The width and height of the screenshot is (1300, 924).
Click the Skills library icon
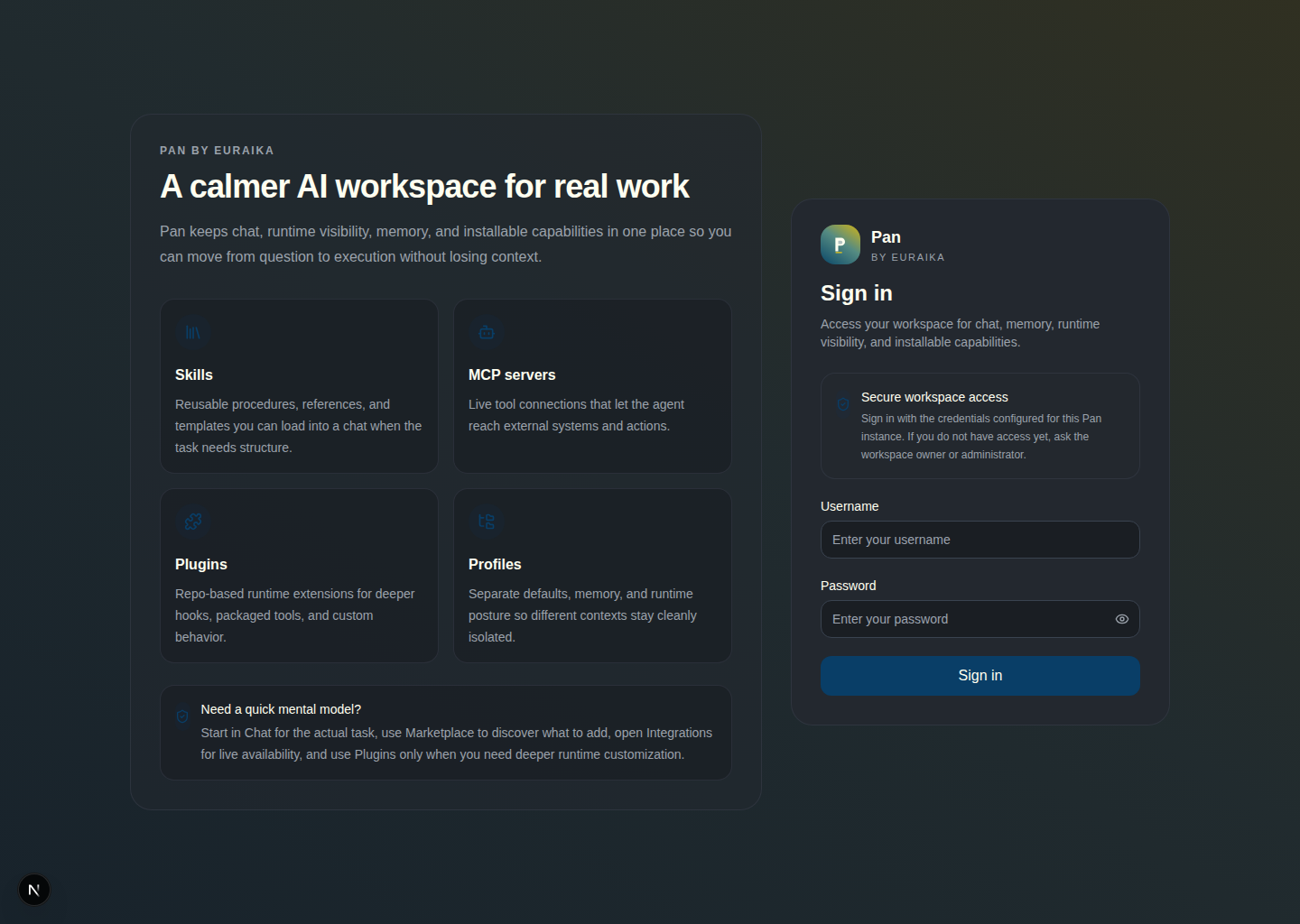(193, 332)
